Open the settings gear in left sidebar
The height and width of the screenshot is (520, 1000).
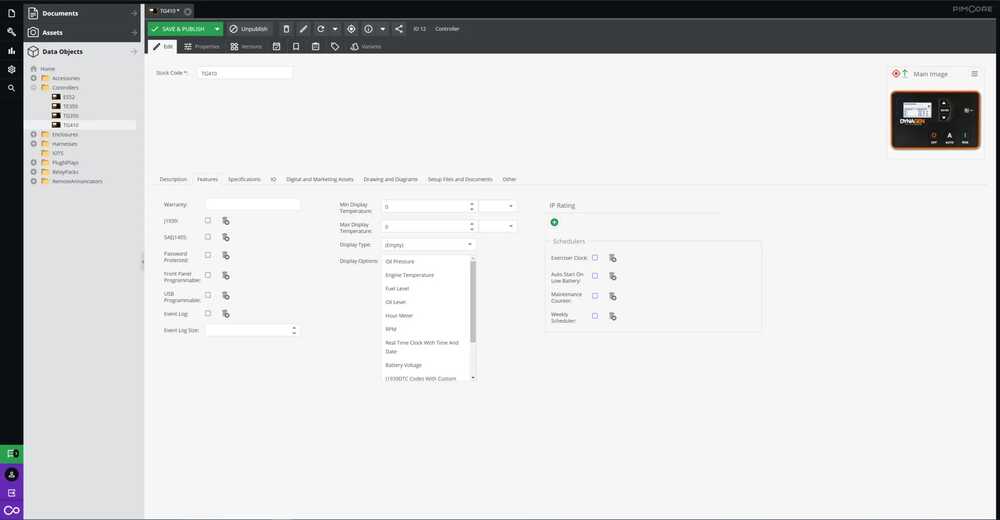[11, 69]
